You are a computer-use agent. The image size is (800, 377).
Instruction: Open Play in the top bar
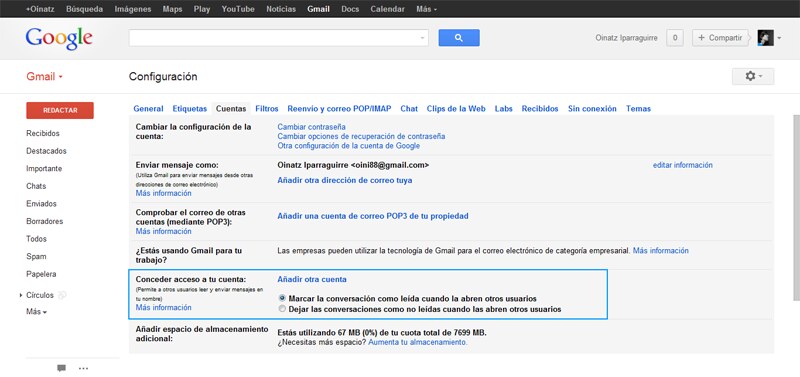pos(202,9)
